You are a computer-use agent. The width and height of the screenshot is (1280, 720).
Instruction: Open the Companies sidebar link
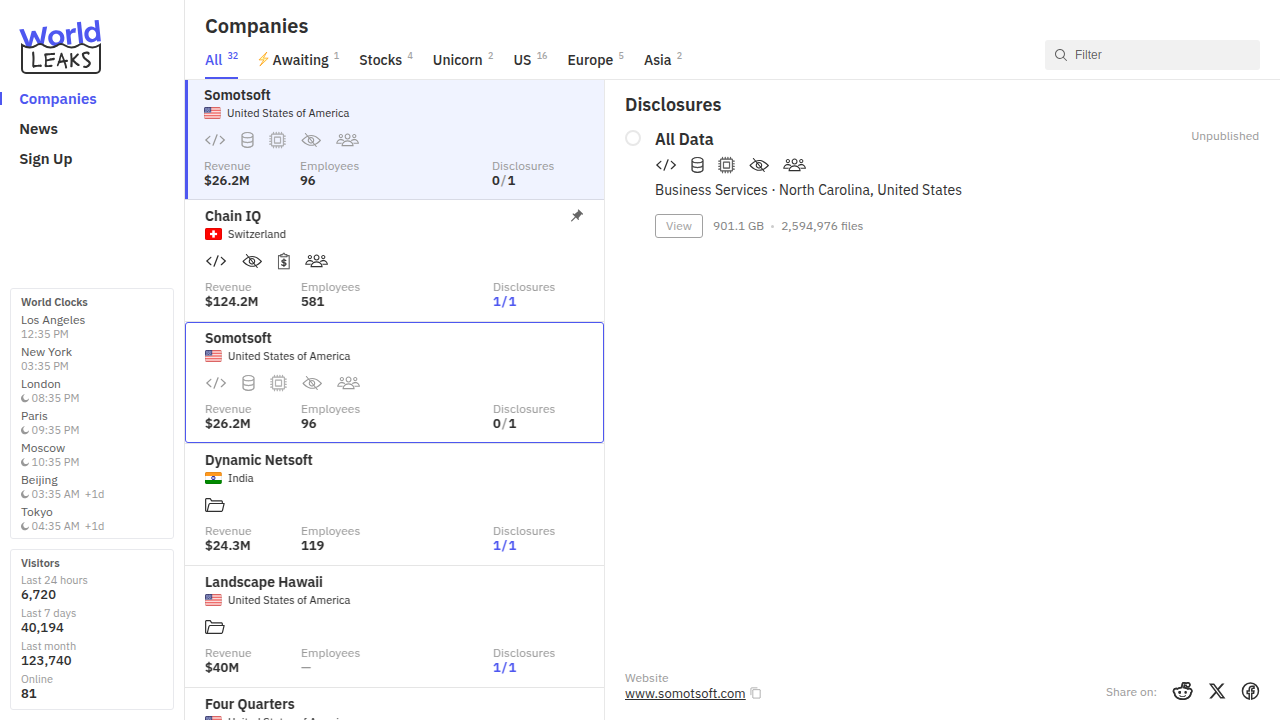coord(58,99)
